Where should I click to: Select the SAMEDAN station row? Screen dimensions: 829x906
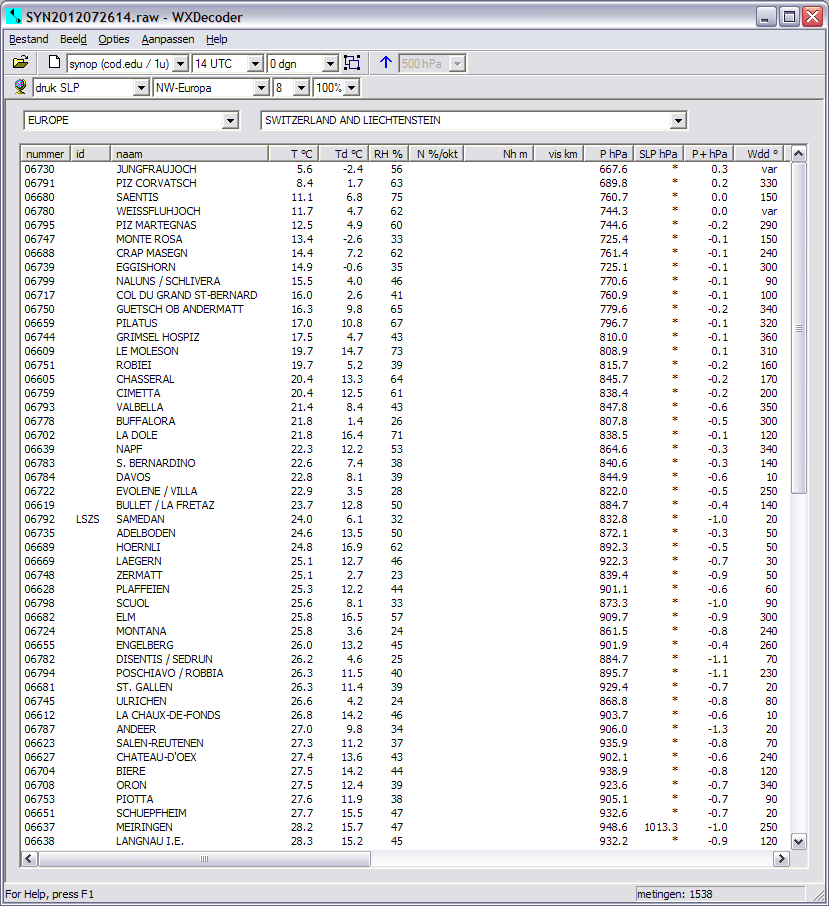pos(404,519)
